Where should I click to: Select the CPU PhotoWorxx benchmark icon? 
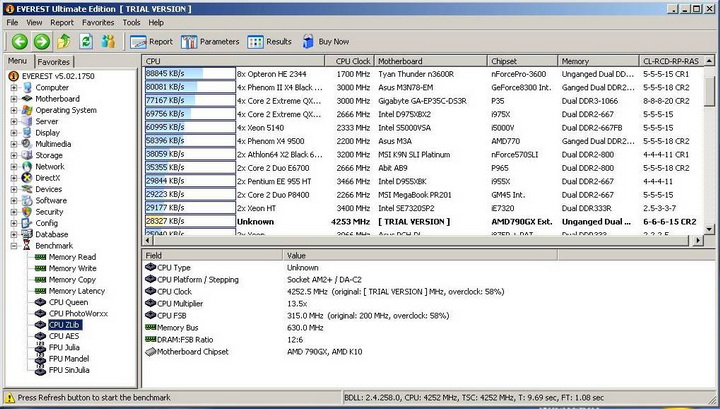pos(40,314)
